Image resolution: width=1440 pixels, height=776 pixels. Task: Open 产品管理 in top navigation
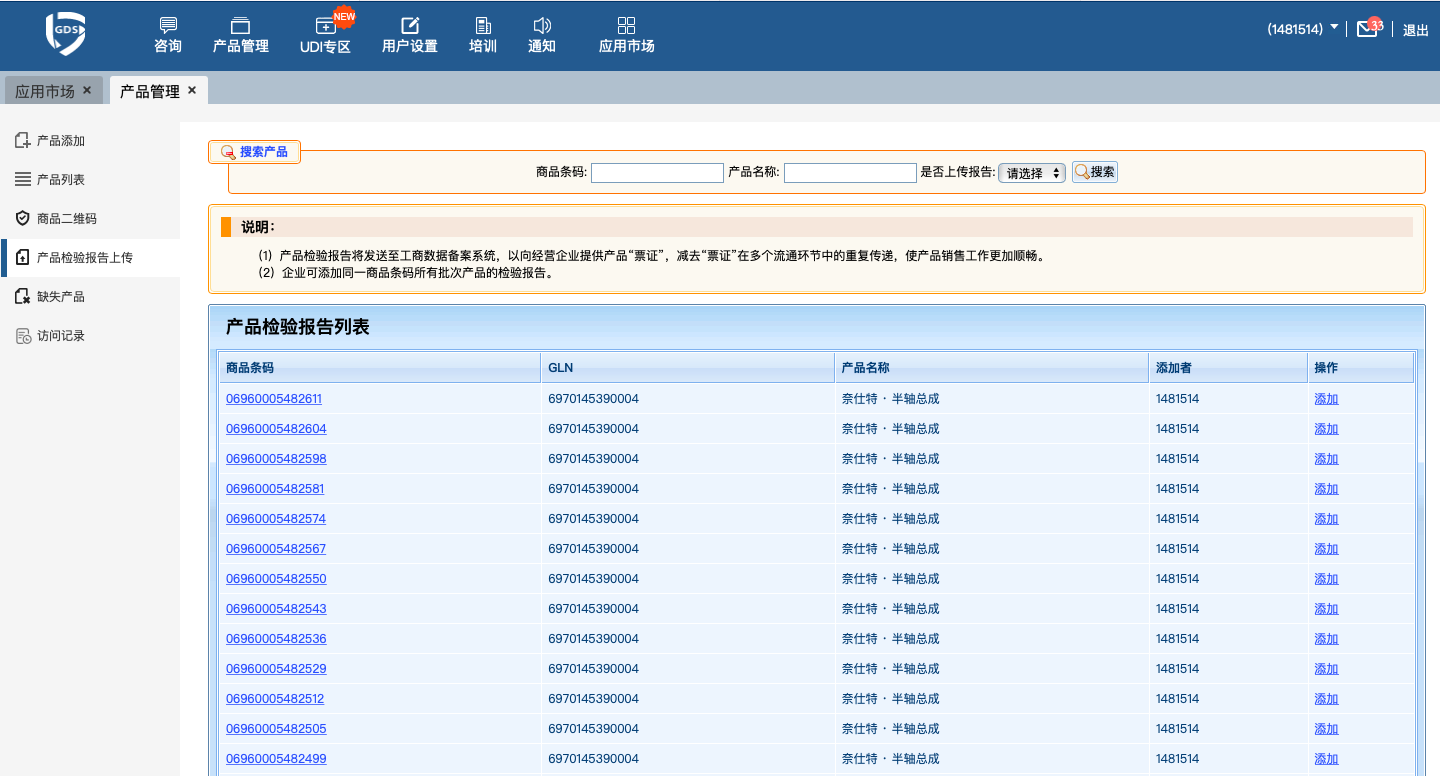tap(241, 35)
